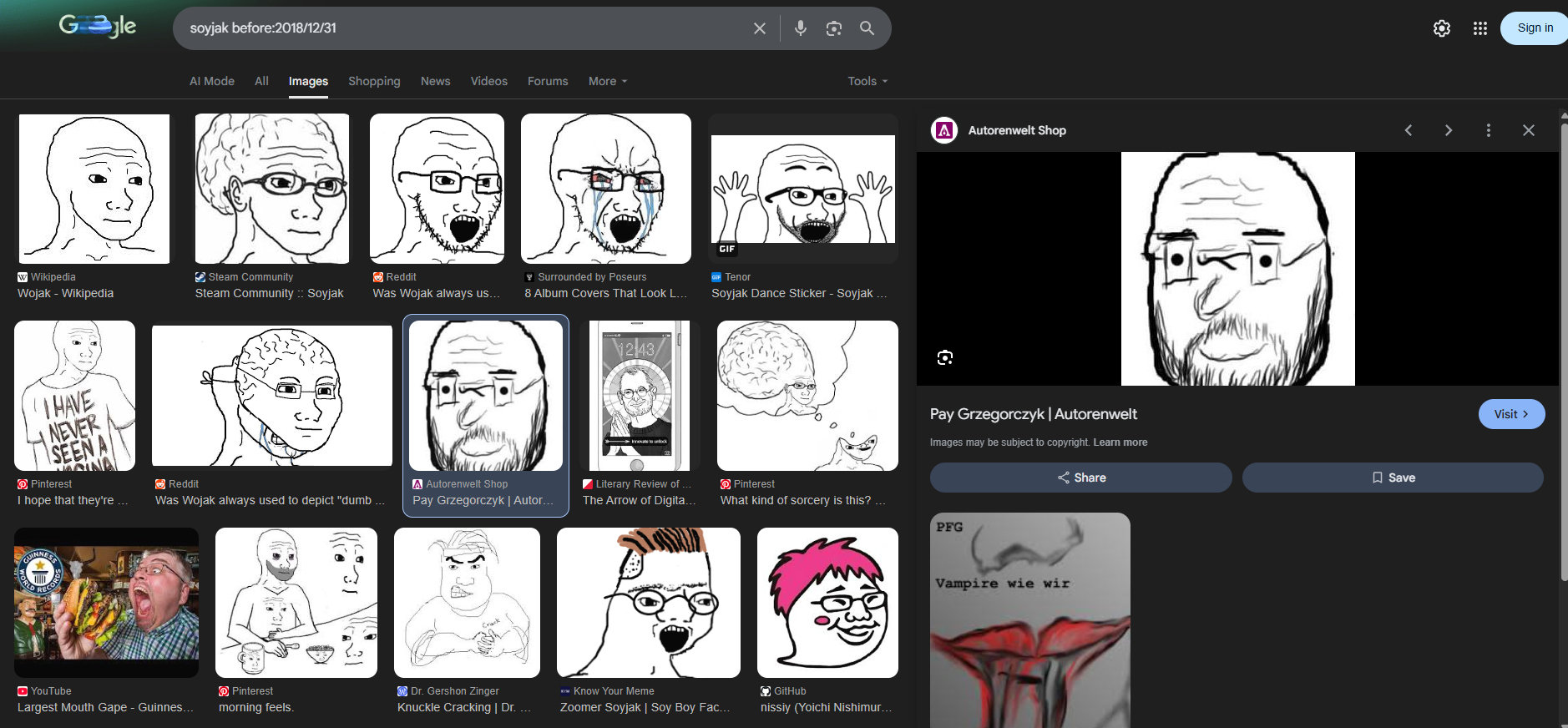Switch to the Videos tab
1568x728 pixels.
[x=489, y=81]
